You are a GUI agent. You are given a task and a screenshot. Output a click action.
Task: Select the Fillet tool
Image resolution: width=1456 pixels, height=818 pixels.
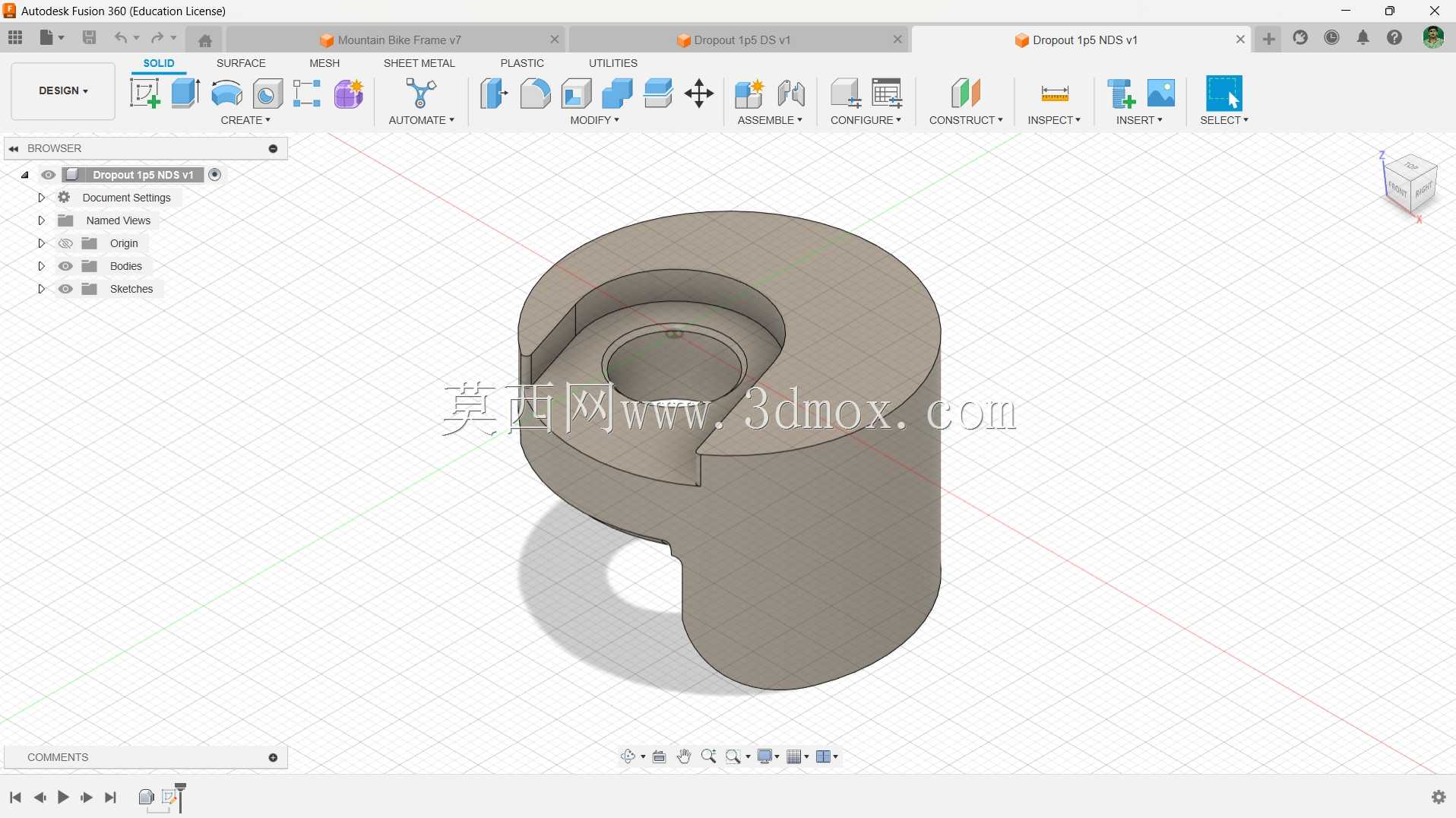pos(535,94)
